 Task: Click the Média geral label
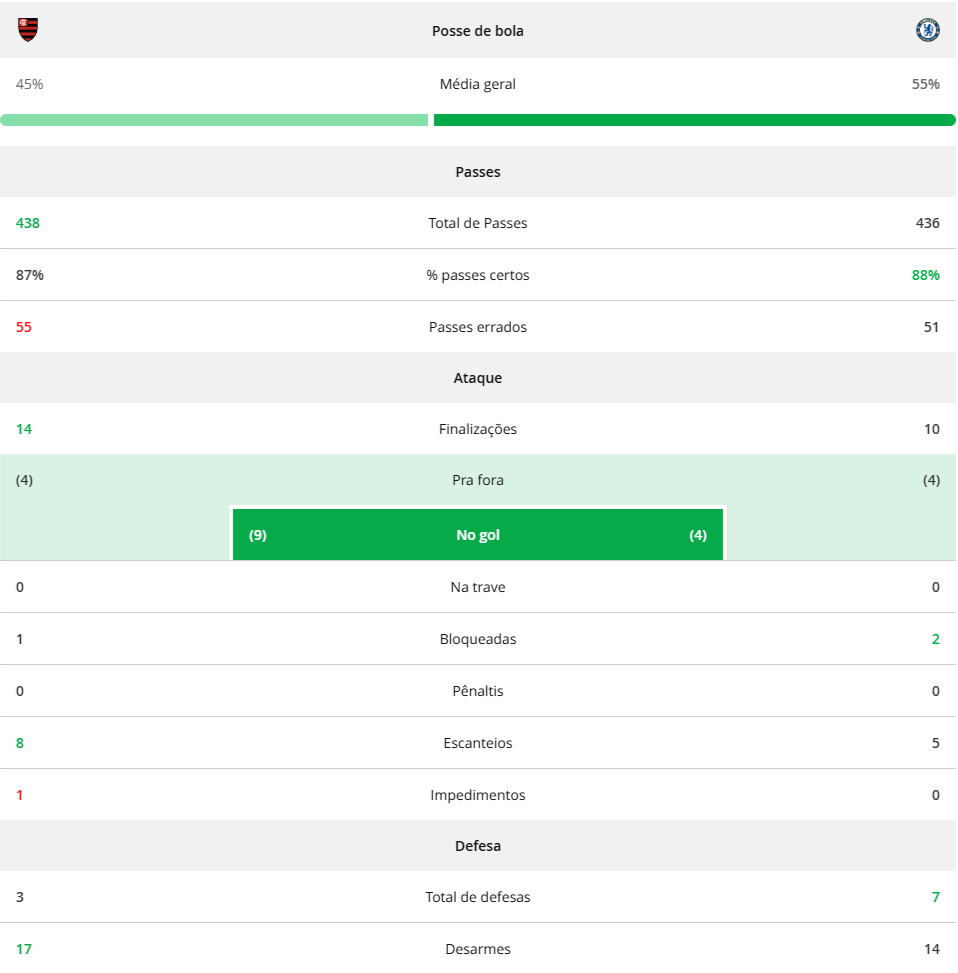point(478,84)
